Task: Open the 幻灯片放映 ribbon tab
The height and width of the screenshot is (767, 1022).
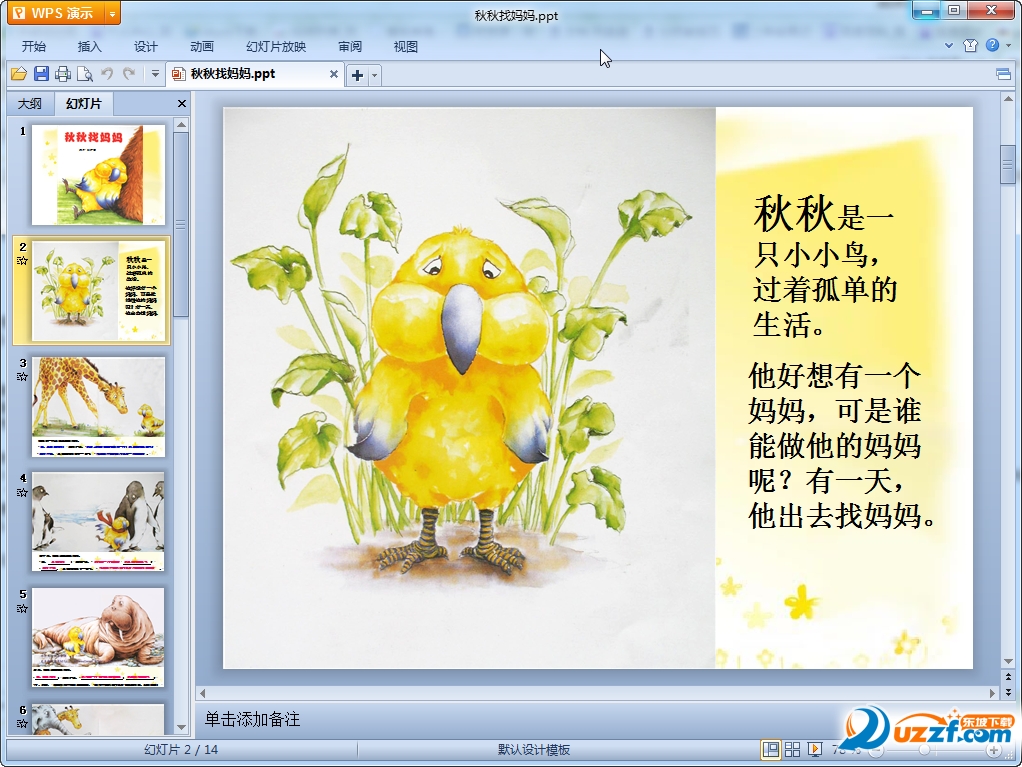Action: (276, 46)
